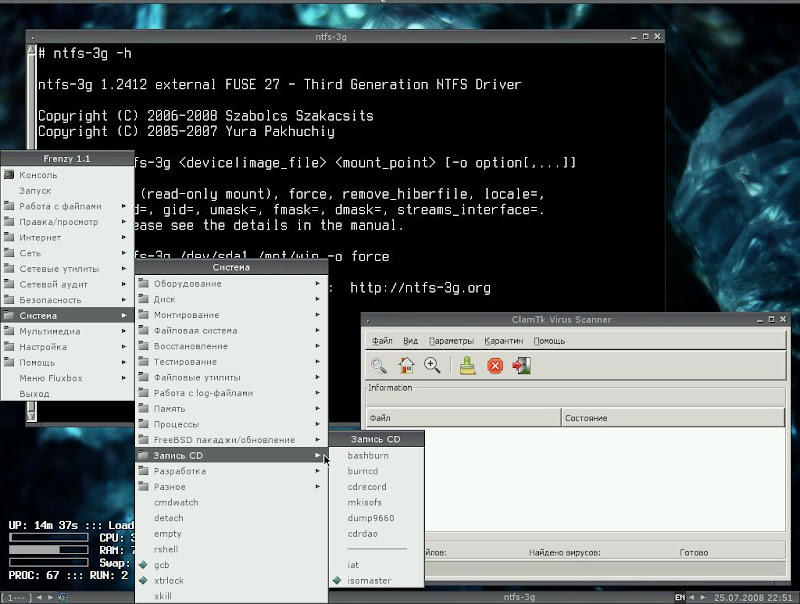800x604 pixels.
Task: Click the exit door icon in ClamTk
Action: pyautogui.click(x=521, y=366)
